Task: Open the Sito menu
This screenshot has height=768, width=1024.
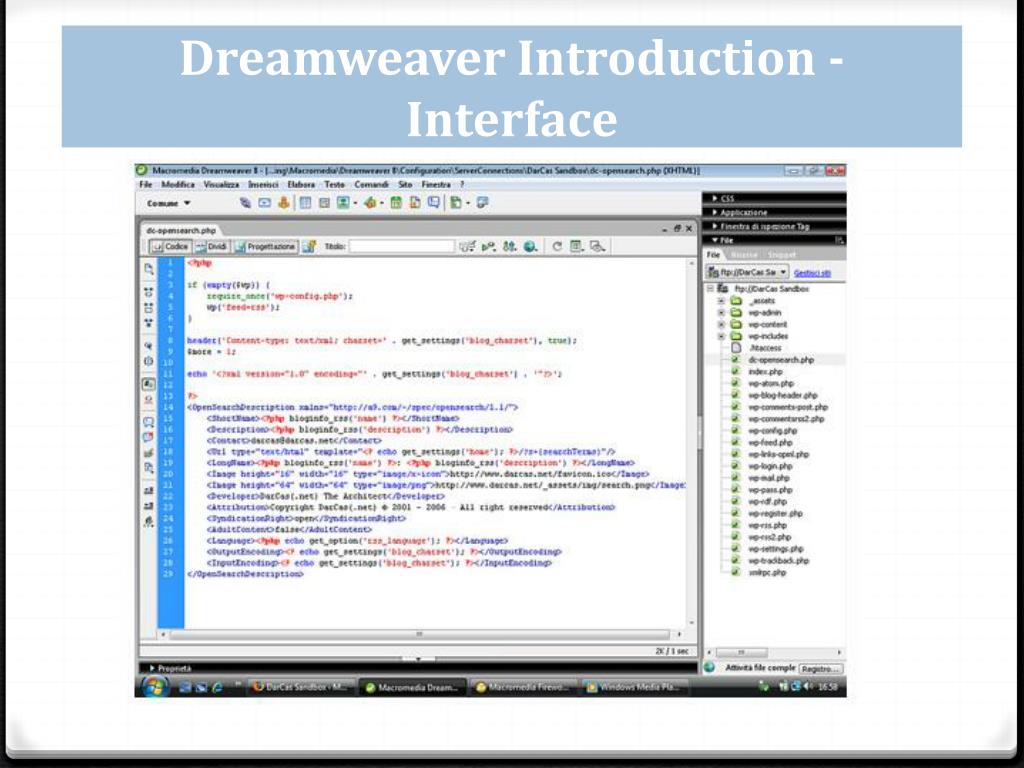Action: coord(406,185)
